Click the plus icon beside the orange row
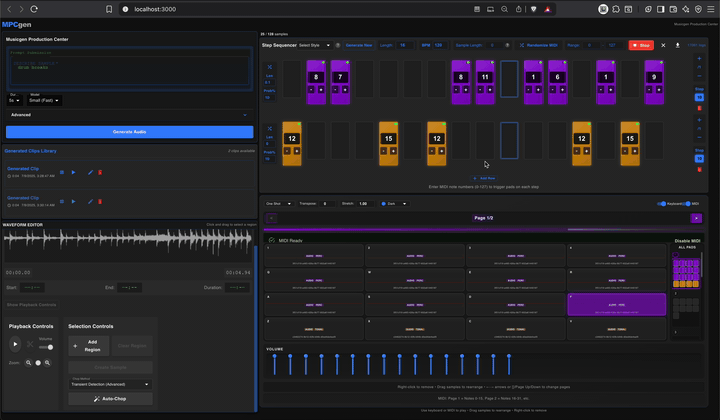The image size is (720, 420). [699, 120]
